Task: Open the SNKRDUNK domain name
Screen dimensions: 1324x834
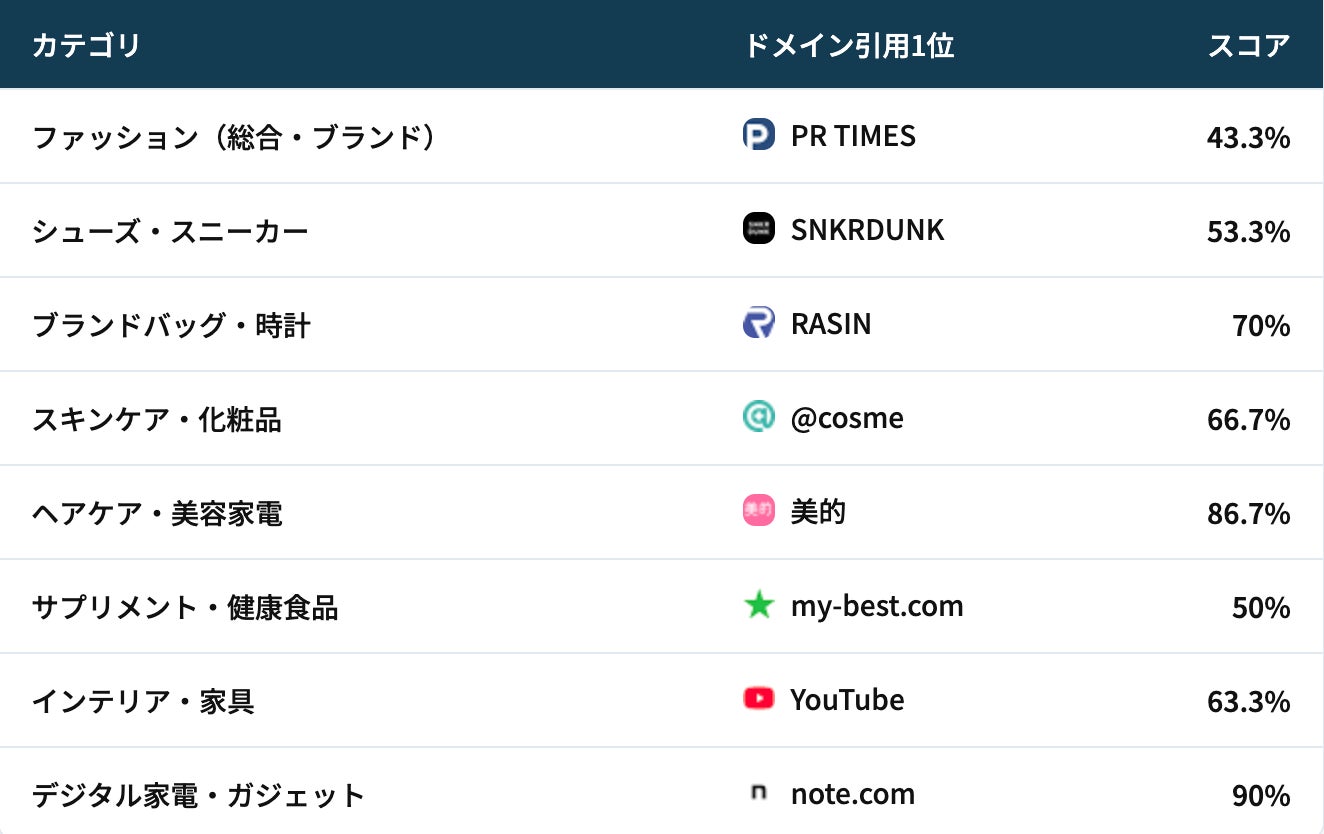Action: pos(867,230)
